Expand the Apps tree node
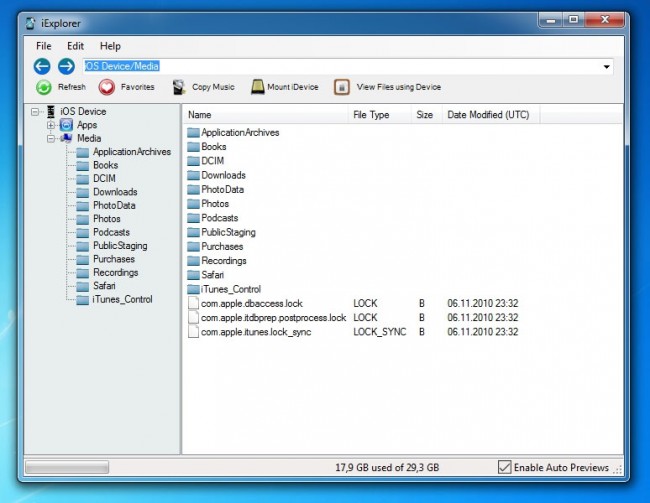Image resolution: width=650 pixels, height=503 pixels. coord(51,125)
